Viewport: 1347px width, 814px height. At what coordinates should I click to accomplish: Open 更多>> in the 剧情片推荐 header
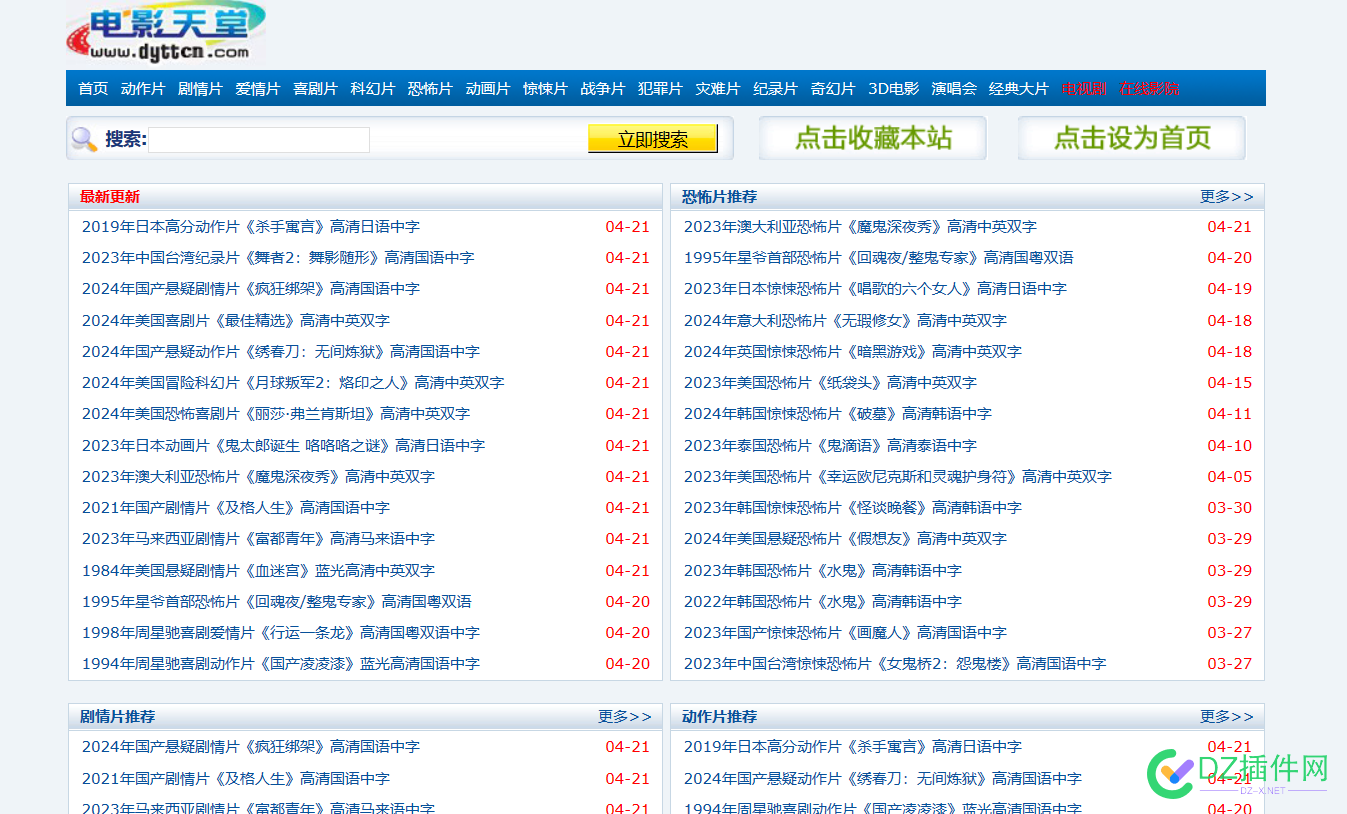coord(624,717)
